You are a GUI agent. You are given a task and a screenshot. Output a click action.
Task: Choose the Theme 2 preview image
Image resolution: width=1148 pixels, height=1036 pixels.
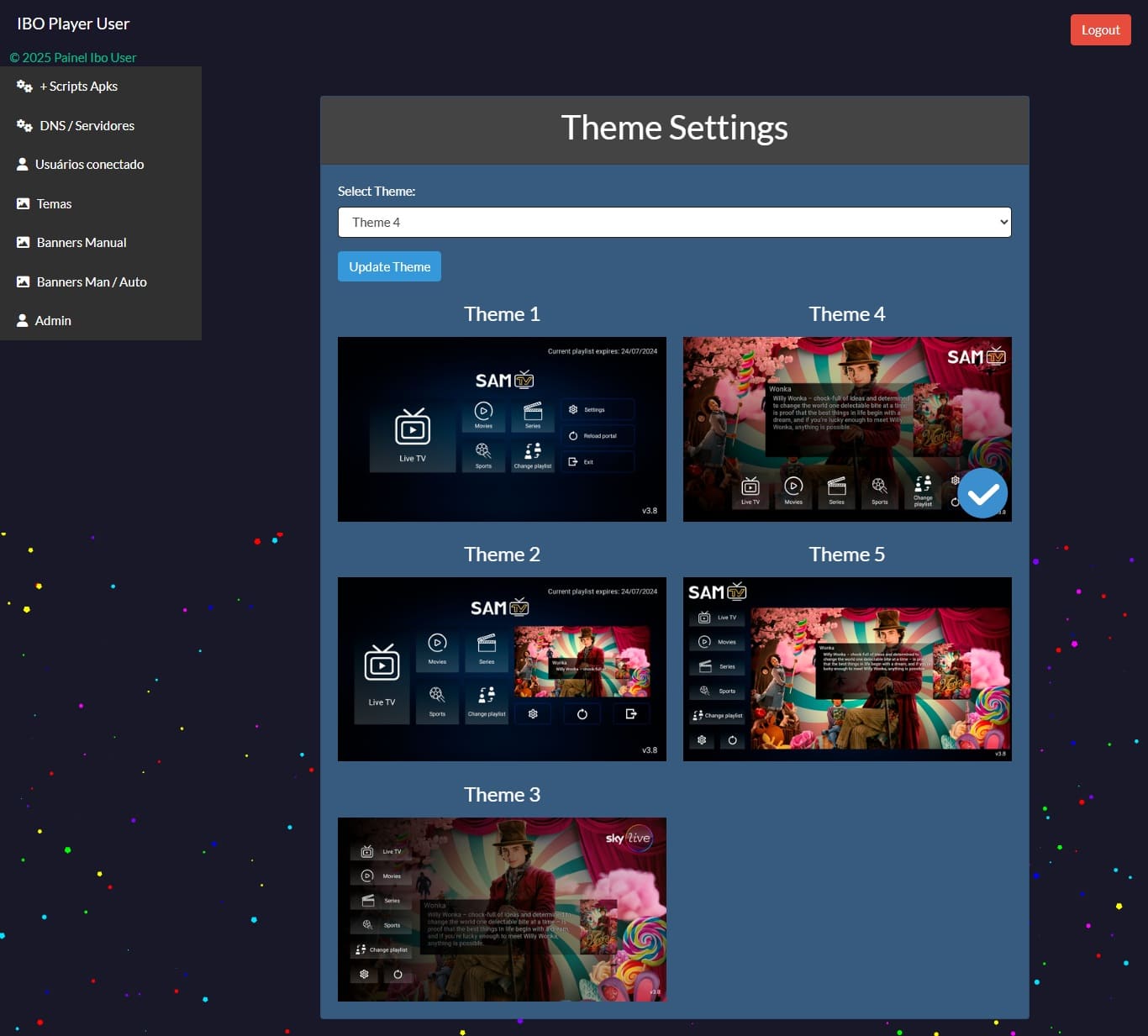[x=502, y=669]
